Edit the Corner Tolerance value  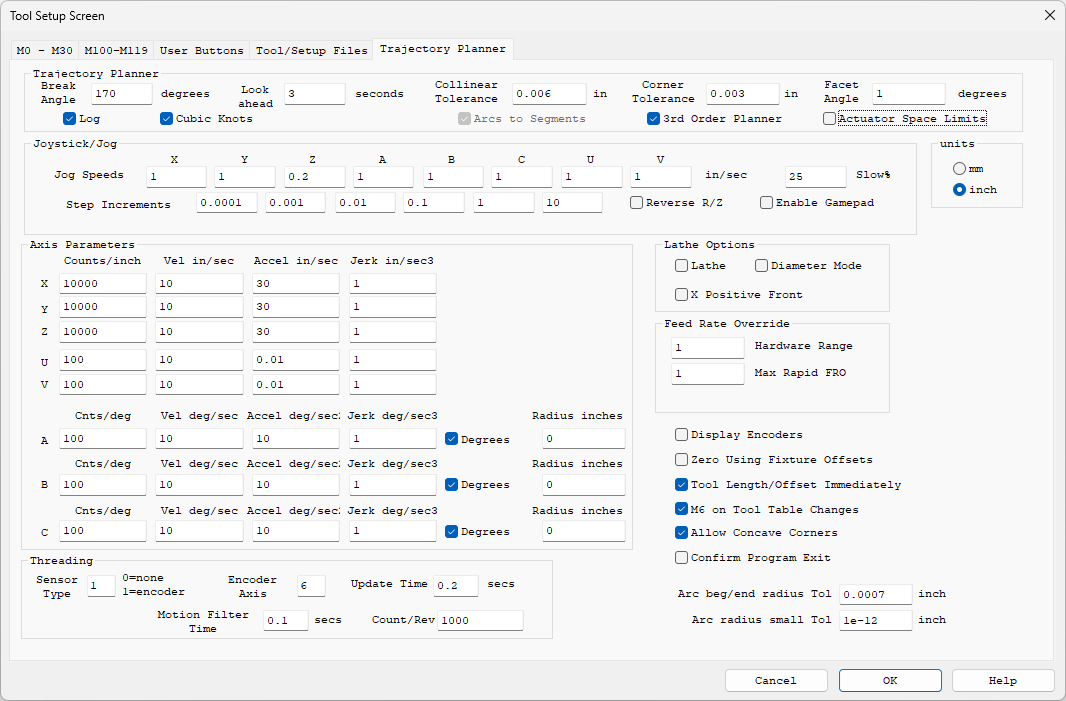click(742, 94)
